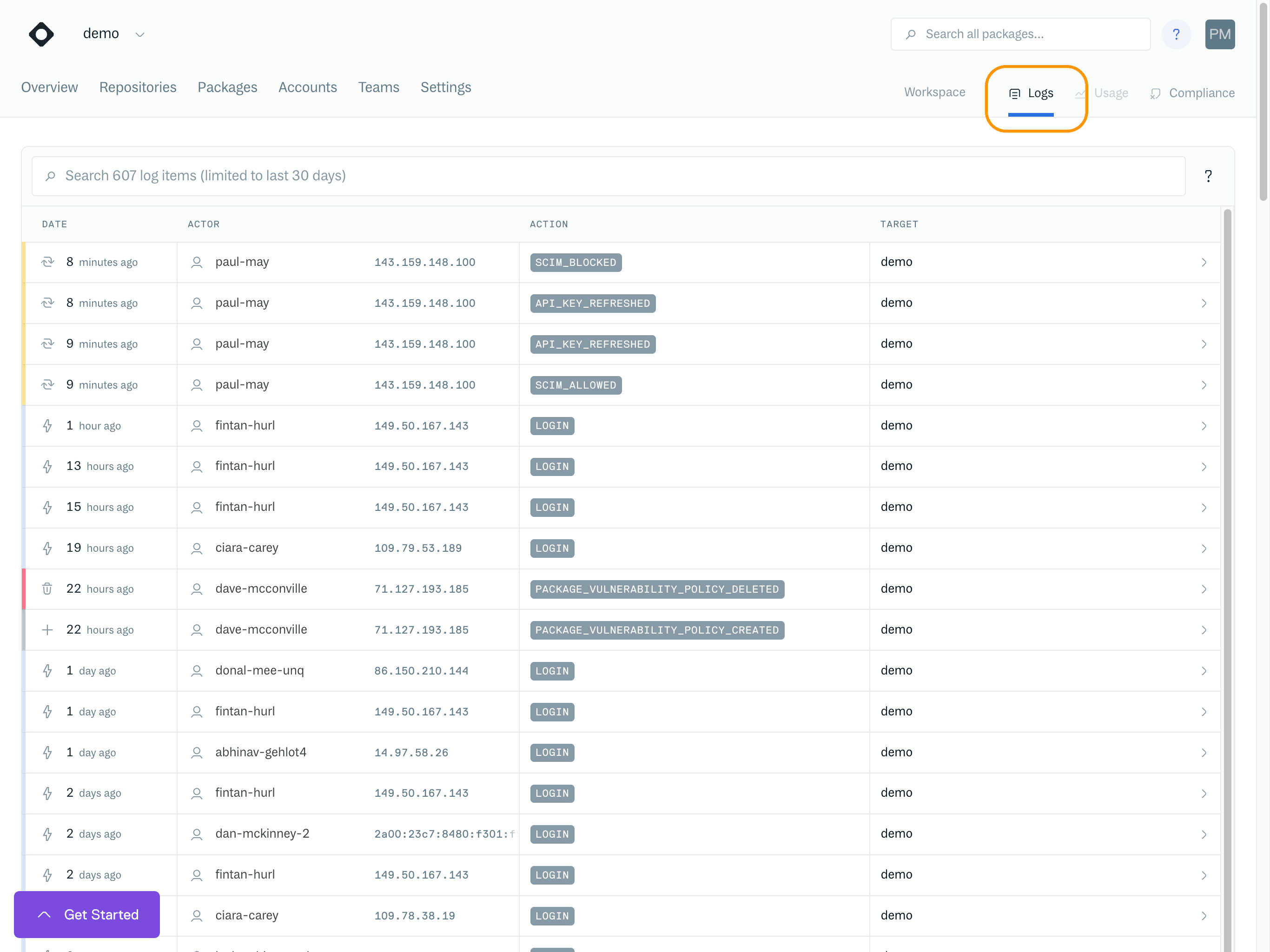
Task: Click the shield icon next to Compliance
Action: coord(1156,93)
